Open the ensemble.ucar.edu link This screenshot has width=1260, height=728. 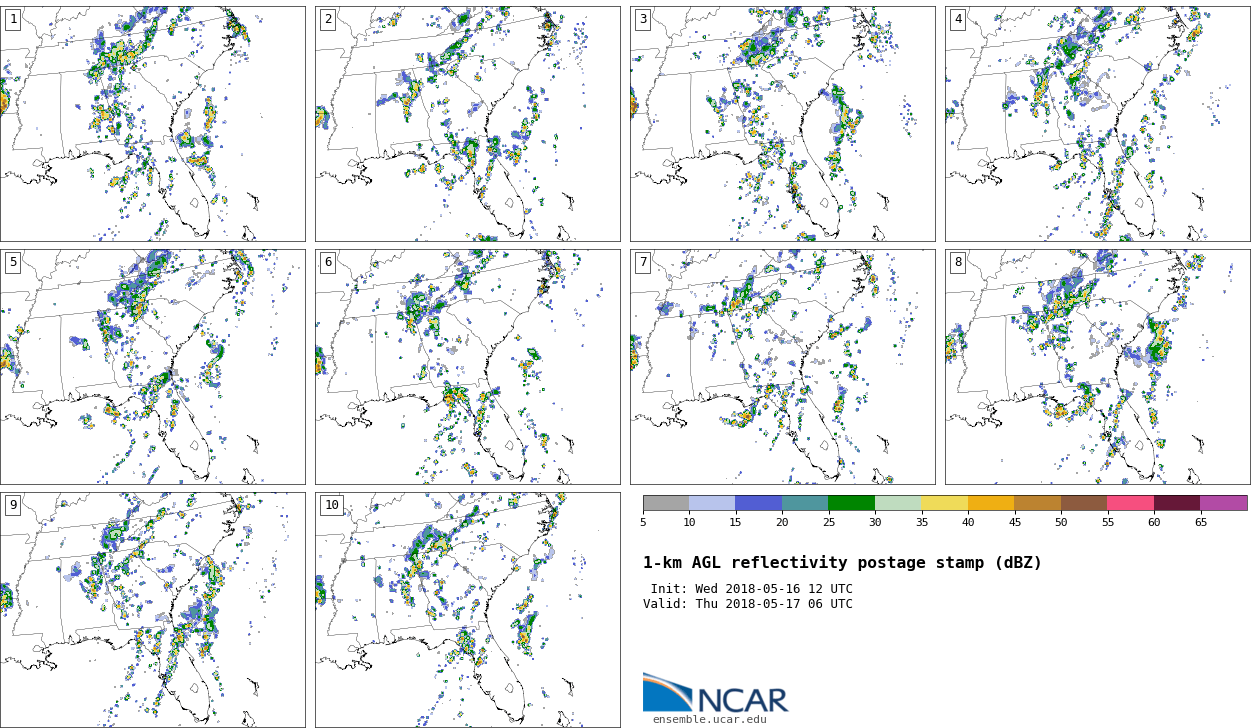pos(709,720)
